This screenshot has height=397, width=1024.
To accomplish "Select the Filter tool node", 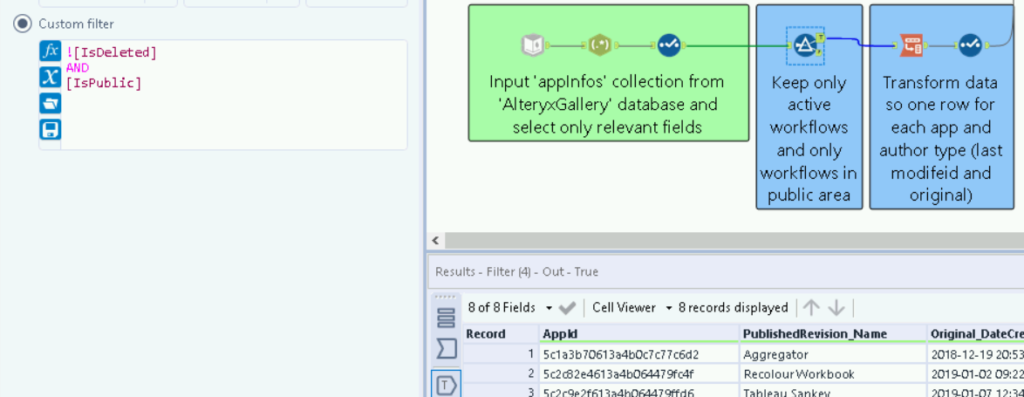I will click(804, 46).
